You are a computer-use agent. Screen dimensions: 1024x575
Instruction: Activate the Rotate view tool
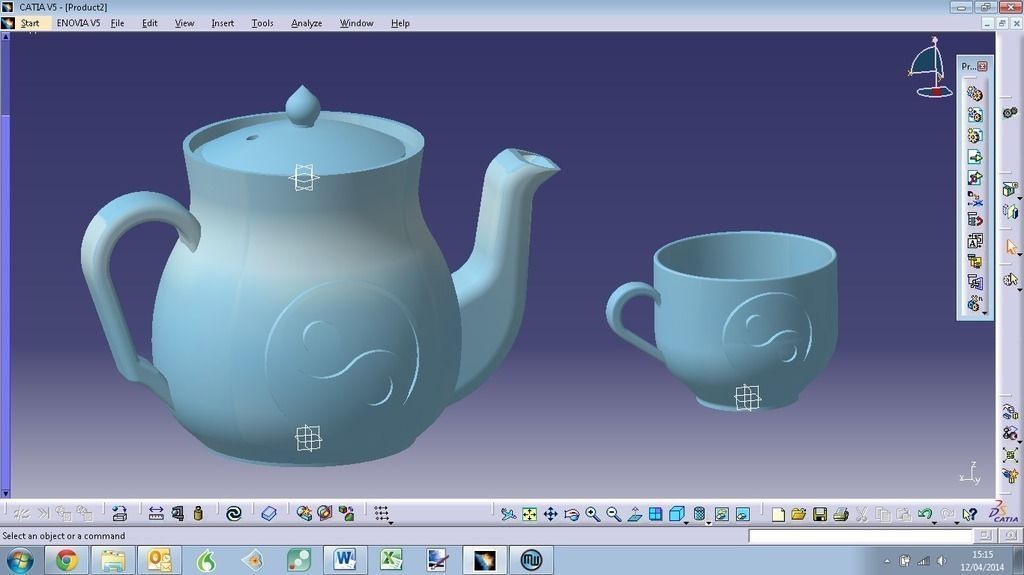[571, 514]
